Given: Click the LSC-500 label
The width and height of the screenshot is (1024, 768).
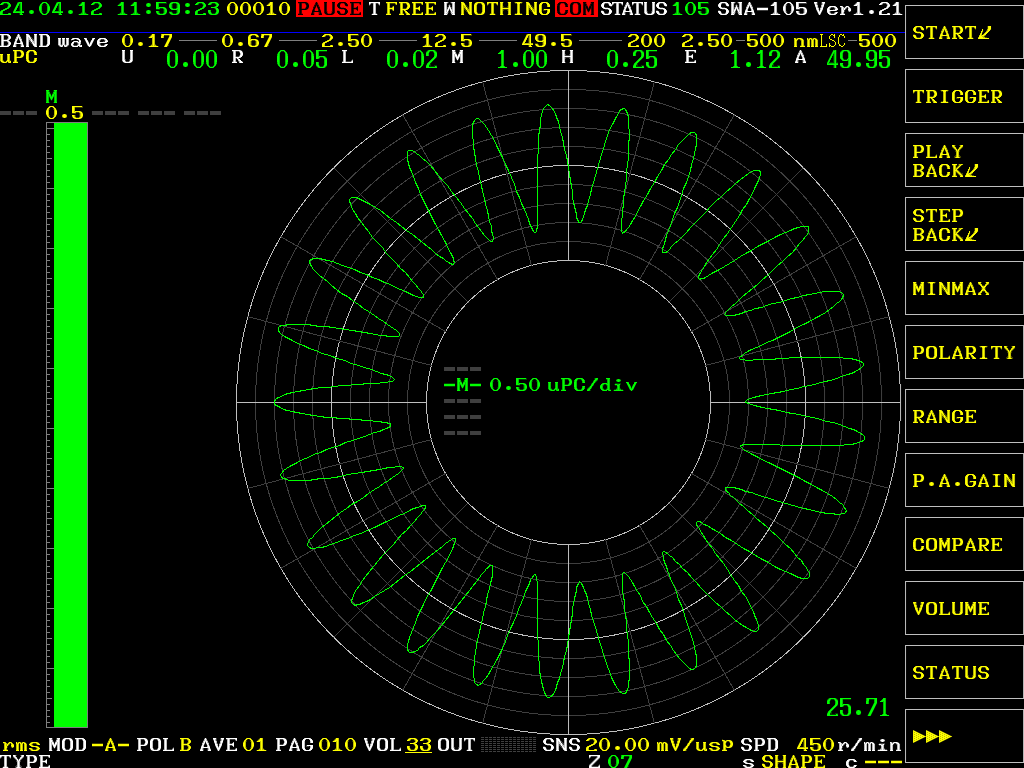Looking at the screenshot, I should (858, 41).
